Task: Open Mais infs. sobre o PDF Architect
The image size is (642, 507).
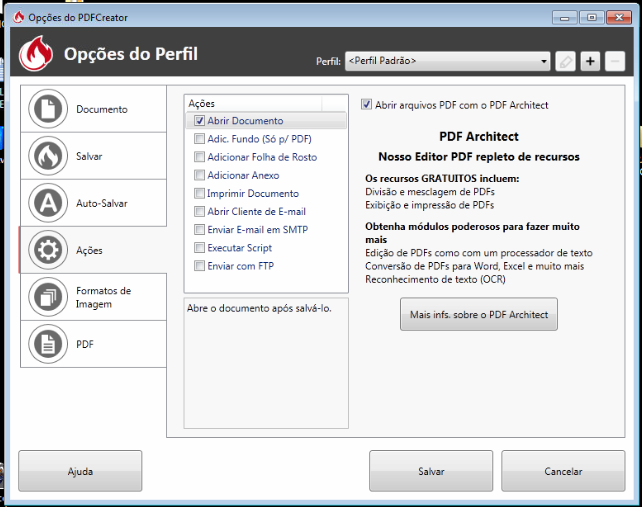Action: tap(479, 314)
